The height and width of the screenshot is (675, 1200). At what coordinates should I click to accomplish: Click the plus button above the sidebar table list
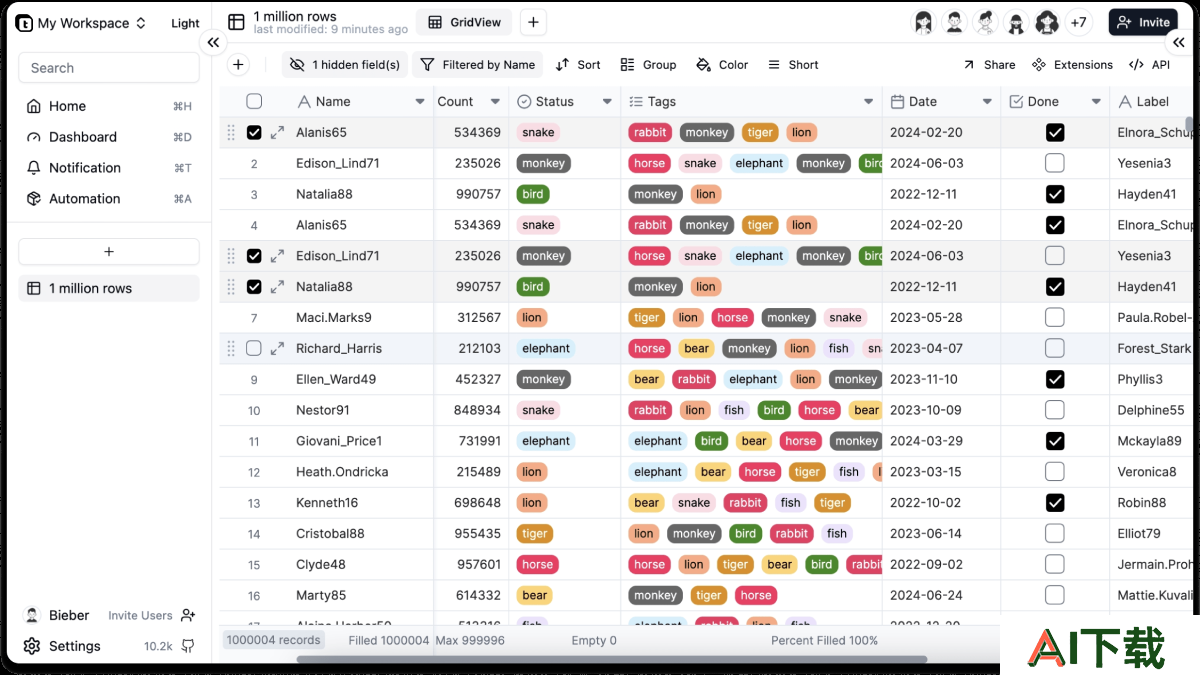pos(109,252)
